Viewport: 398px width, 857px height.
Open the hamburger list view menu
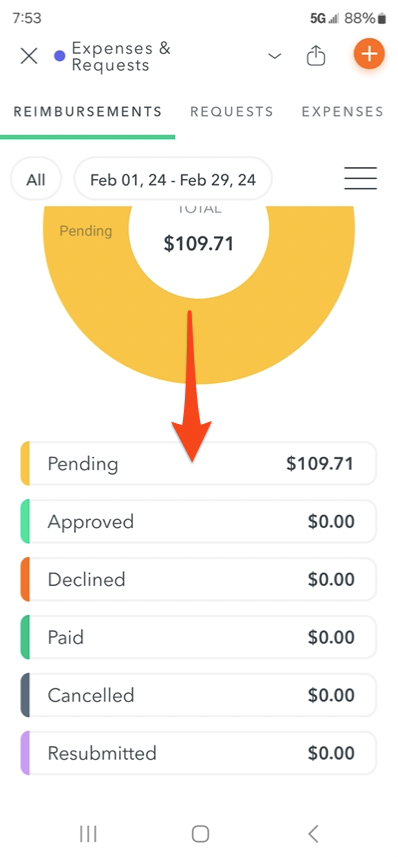(360, 178)
